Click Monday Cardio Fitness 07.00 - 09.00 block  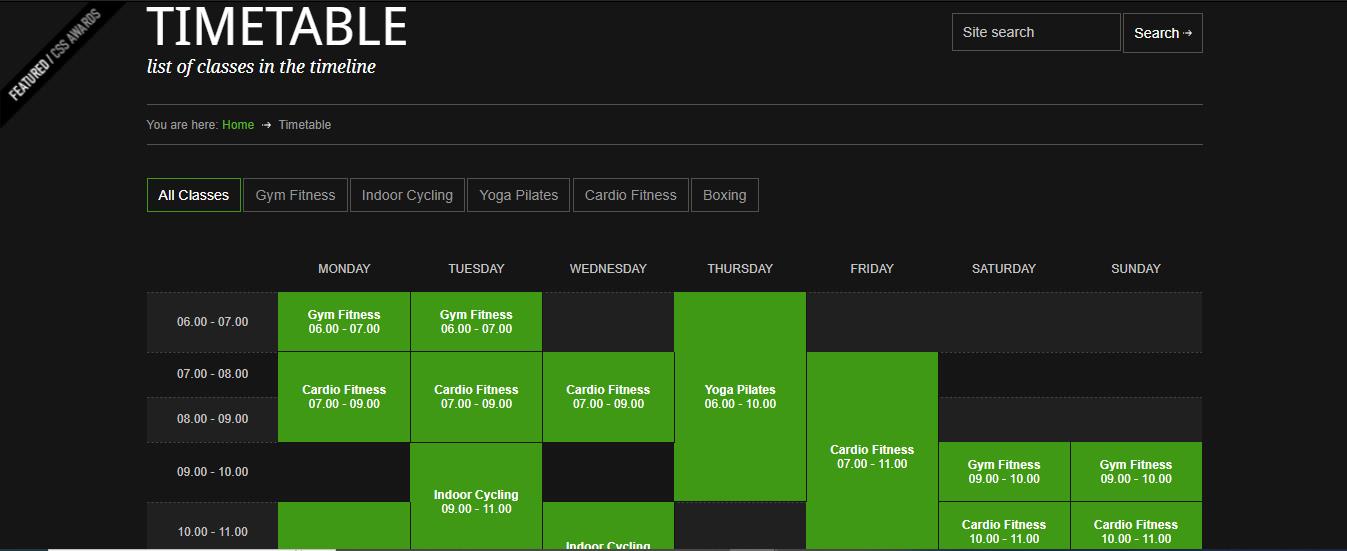click(344, 397)
